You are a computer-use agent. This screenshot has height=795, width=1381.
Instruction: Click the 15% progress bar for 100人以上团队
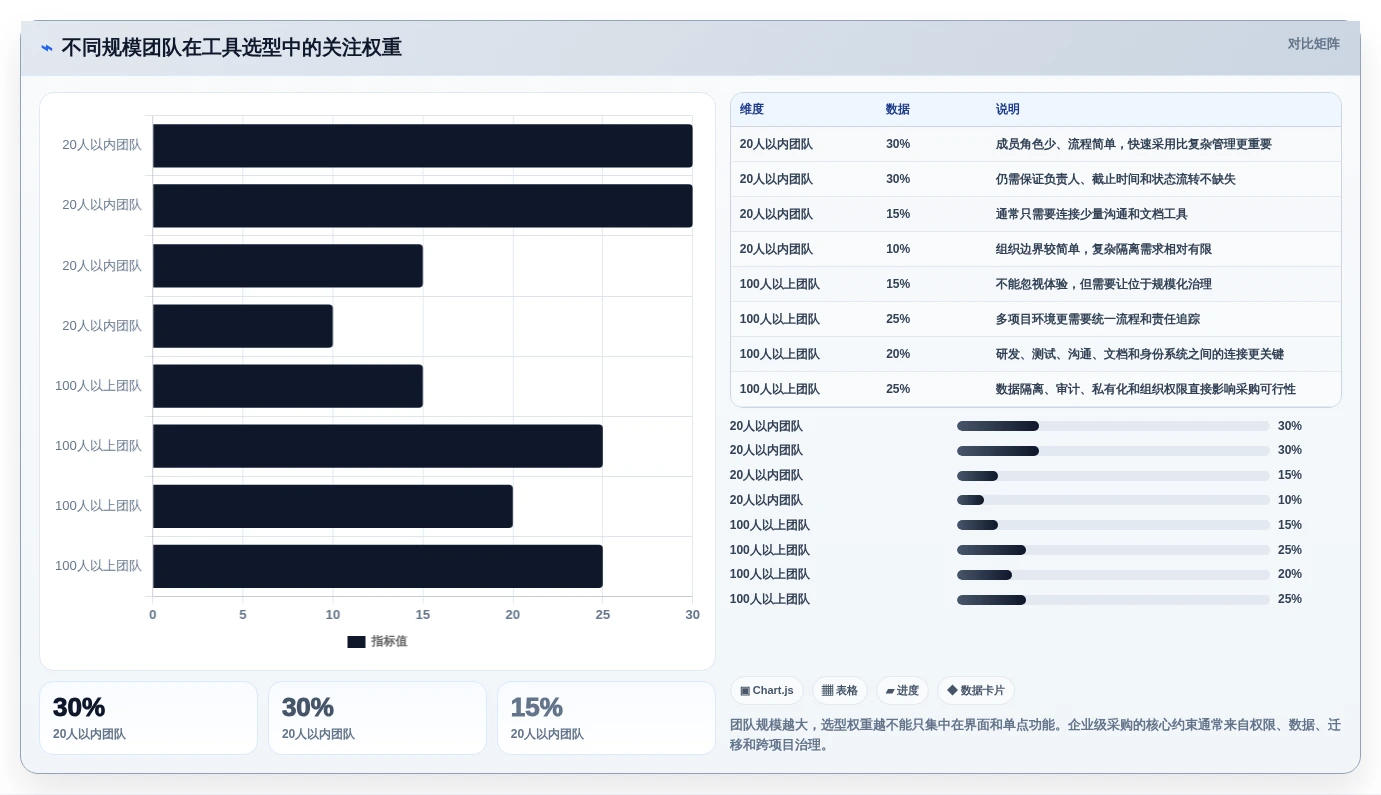[x=1113, y=525]
